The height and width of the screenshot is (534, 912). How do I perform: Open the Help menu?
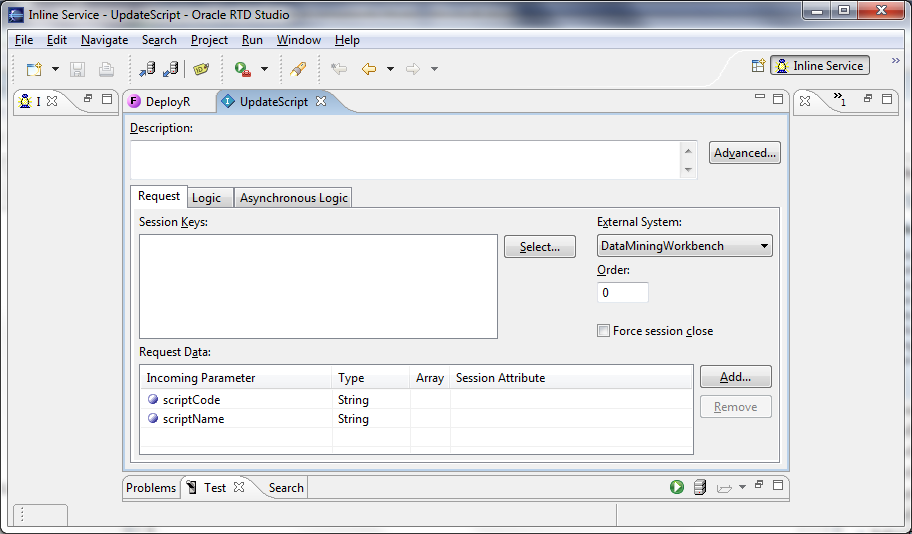[x=347, y=40]
